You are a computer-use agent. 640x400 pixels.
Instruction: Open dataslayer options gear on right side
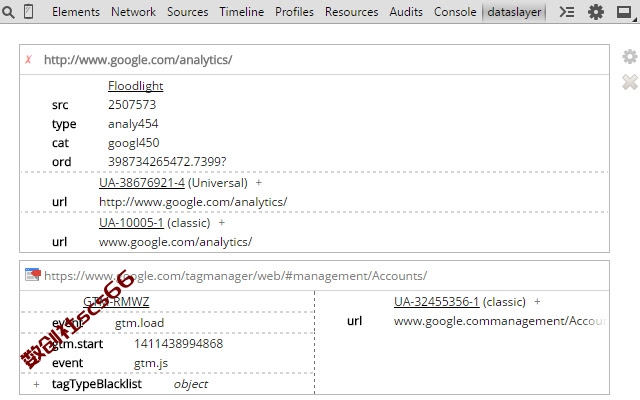pyautogui.click(x=629, y=56)
